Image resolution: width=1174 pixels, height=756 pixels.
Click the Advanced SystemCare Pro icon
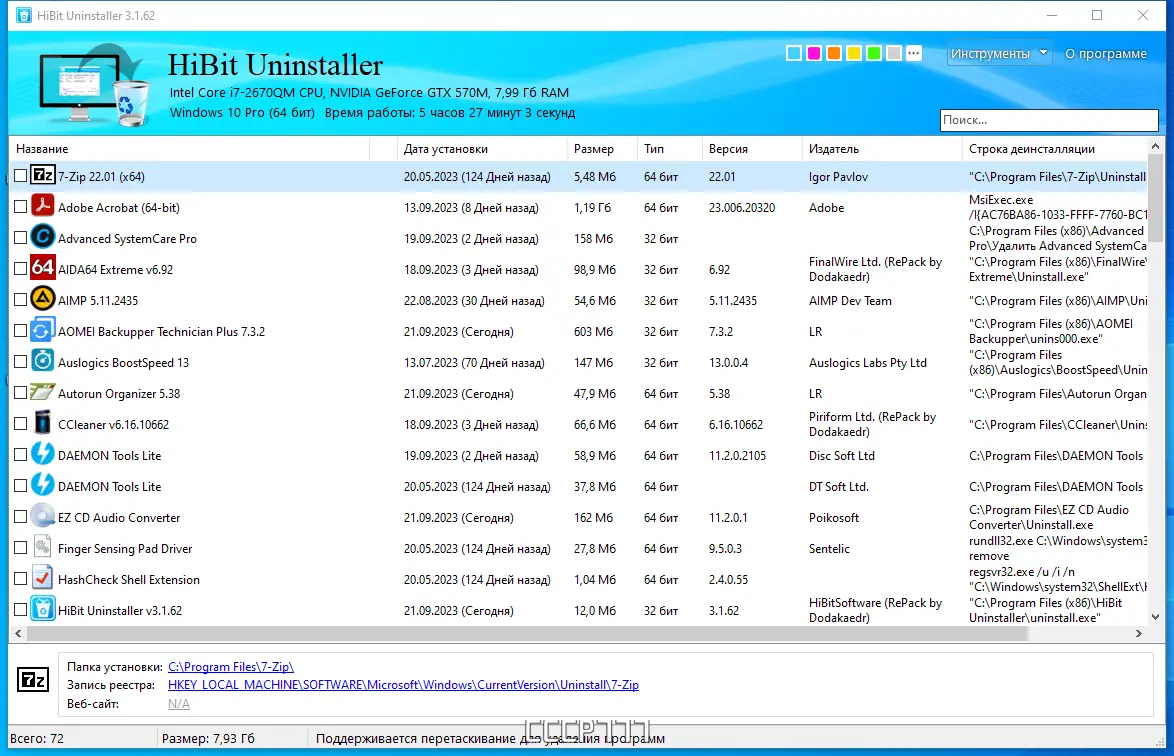42,238
